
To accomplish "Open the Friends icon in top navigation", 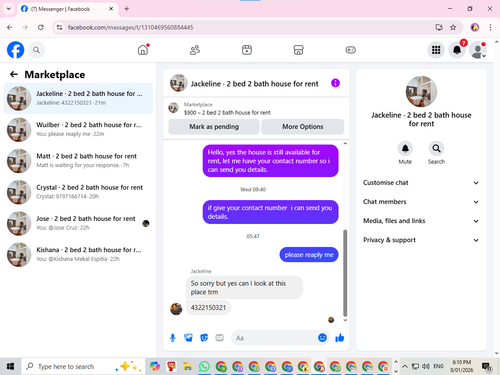I will (x=195, y=50).
